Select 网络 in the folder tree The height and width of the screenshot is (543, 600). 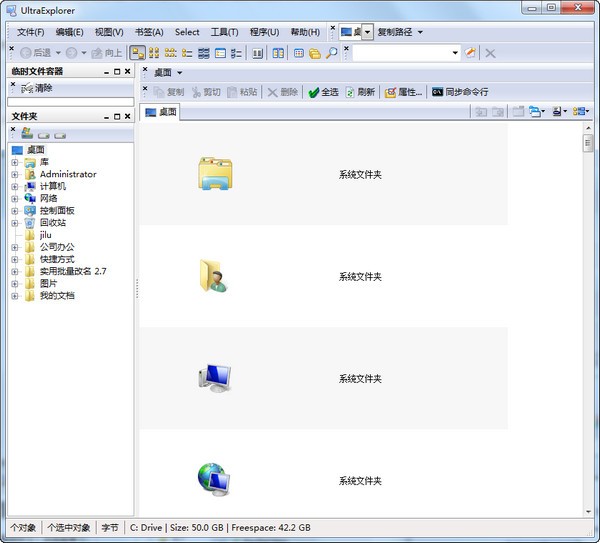[x=49, y=198]
